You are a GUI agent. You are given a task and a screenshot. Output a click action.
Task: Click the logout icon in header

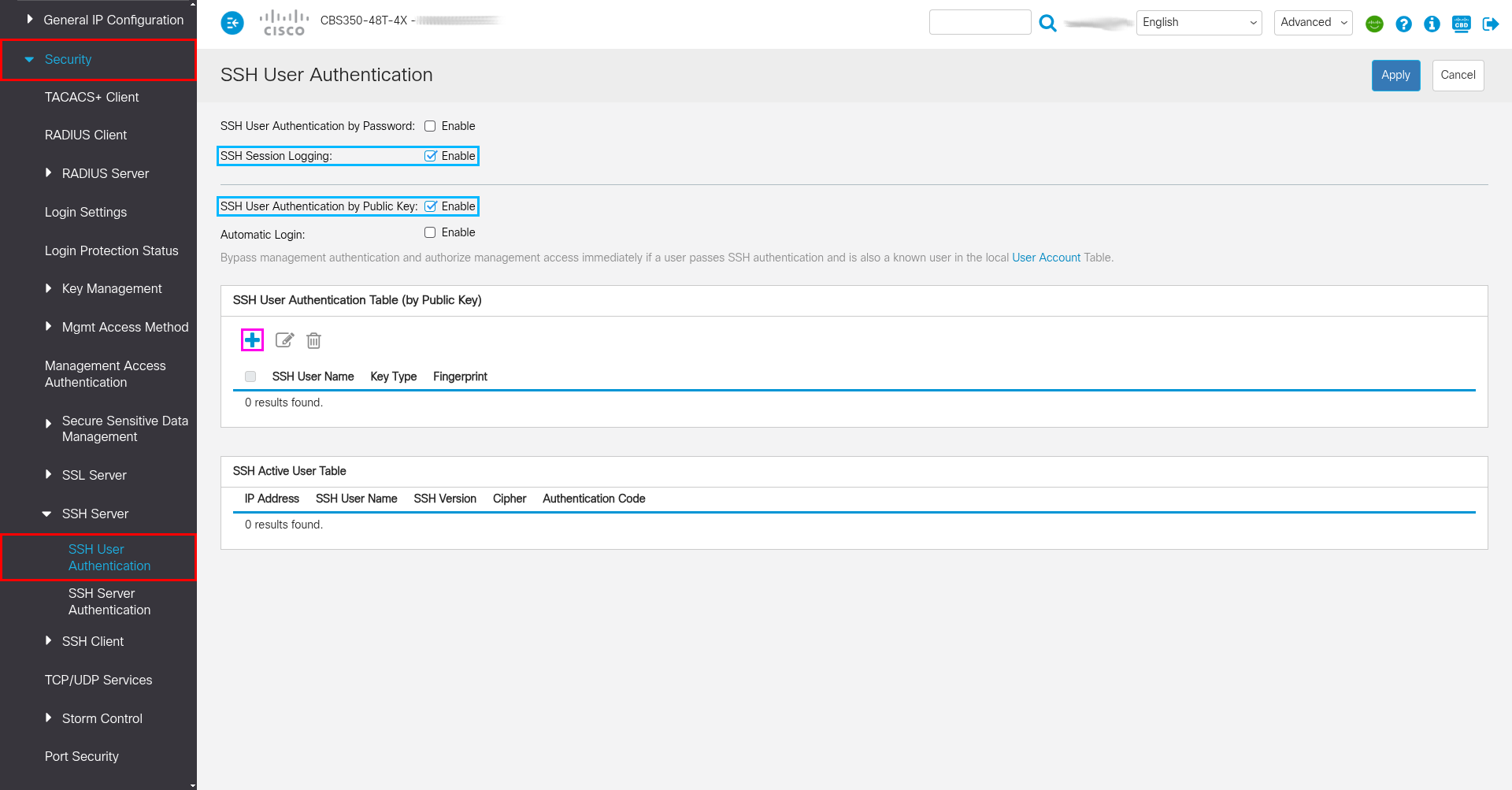1490,24
